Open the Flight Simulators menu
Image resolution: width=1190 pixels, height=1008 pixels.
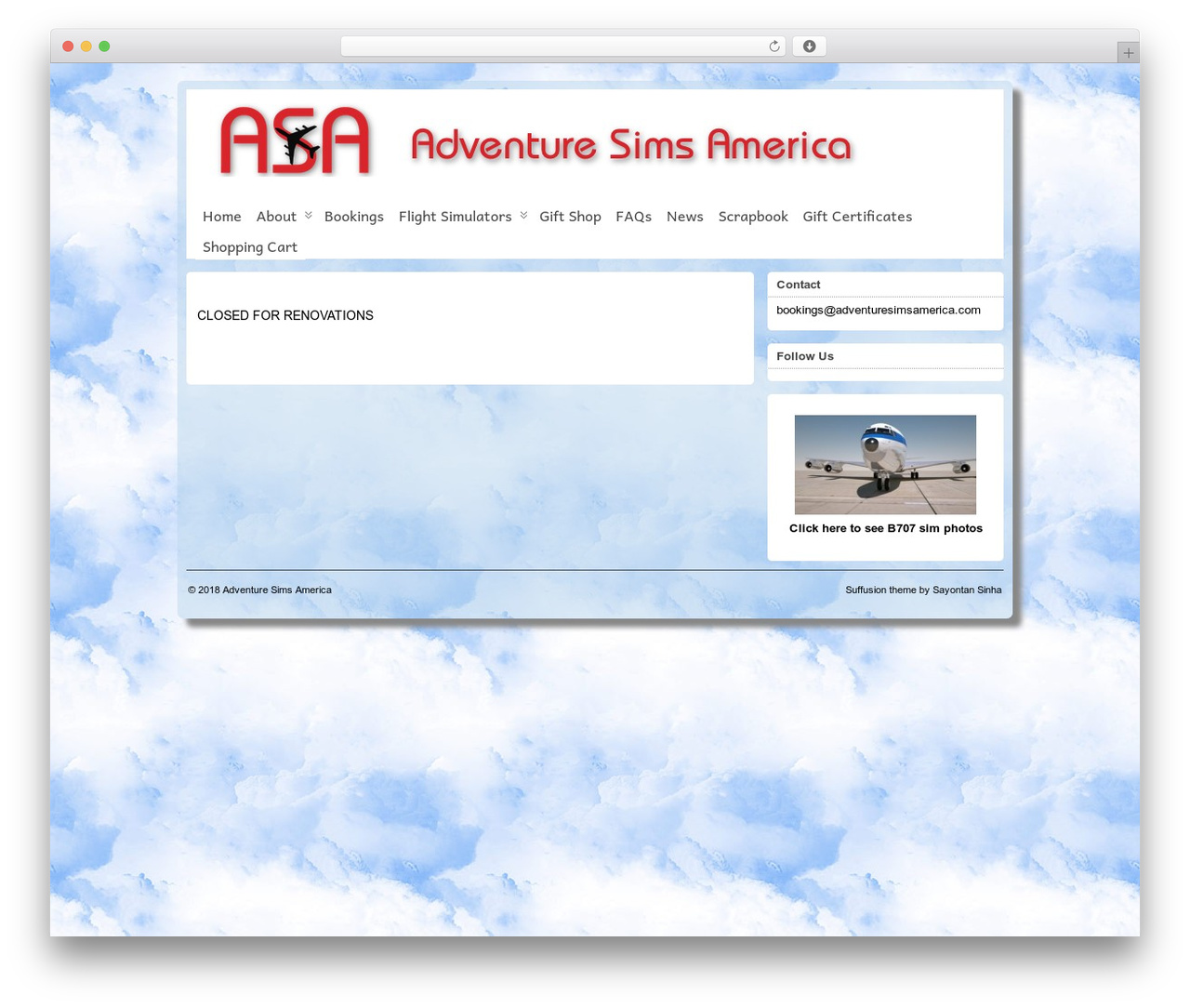pyautogui.click(x=456, y=217)
